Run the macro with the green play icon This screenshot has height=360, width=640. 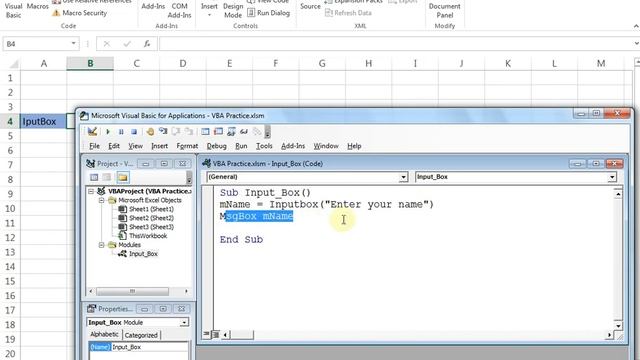point(108,131)
